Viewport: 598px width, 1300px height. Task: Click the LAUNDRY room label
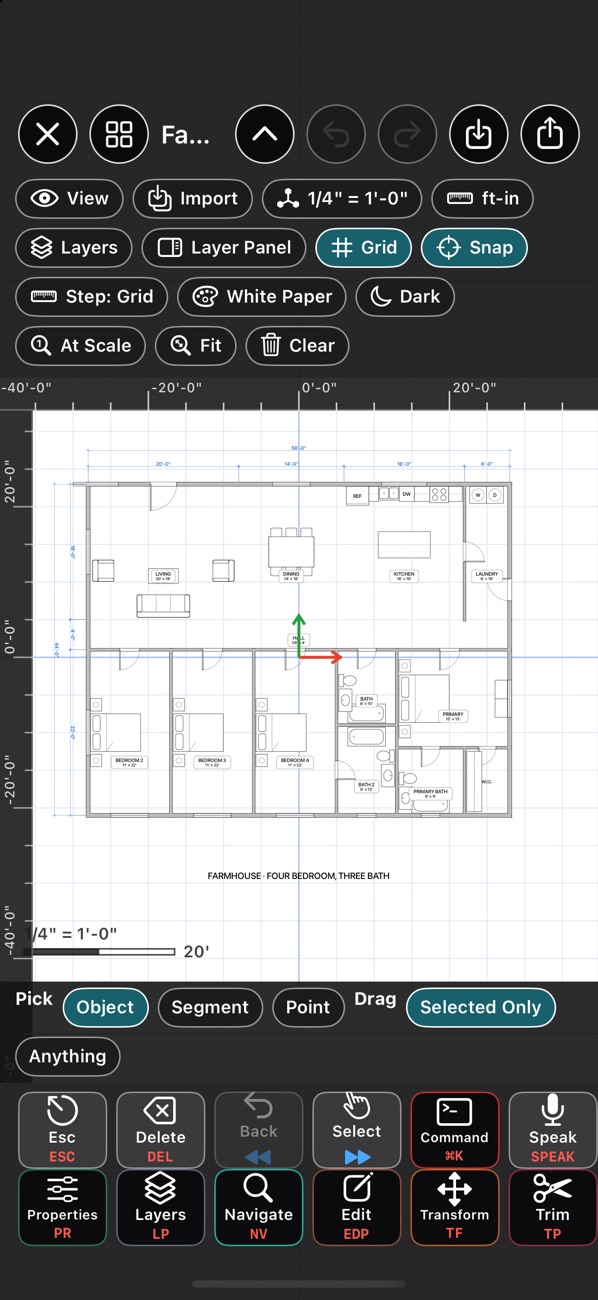tap(487, 576)
